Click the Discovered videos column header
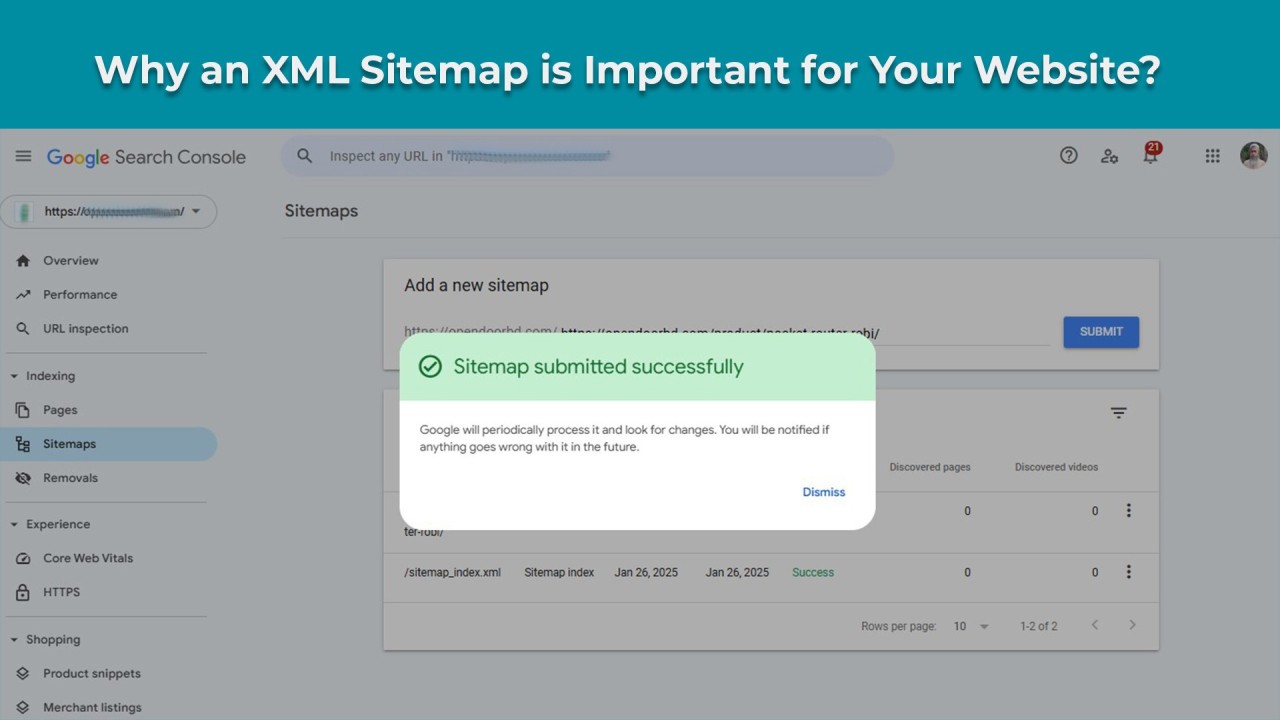The image size is (1280, 720). 1056,467
